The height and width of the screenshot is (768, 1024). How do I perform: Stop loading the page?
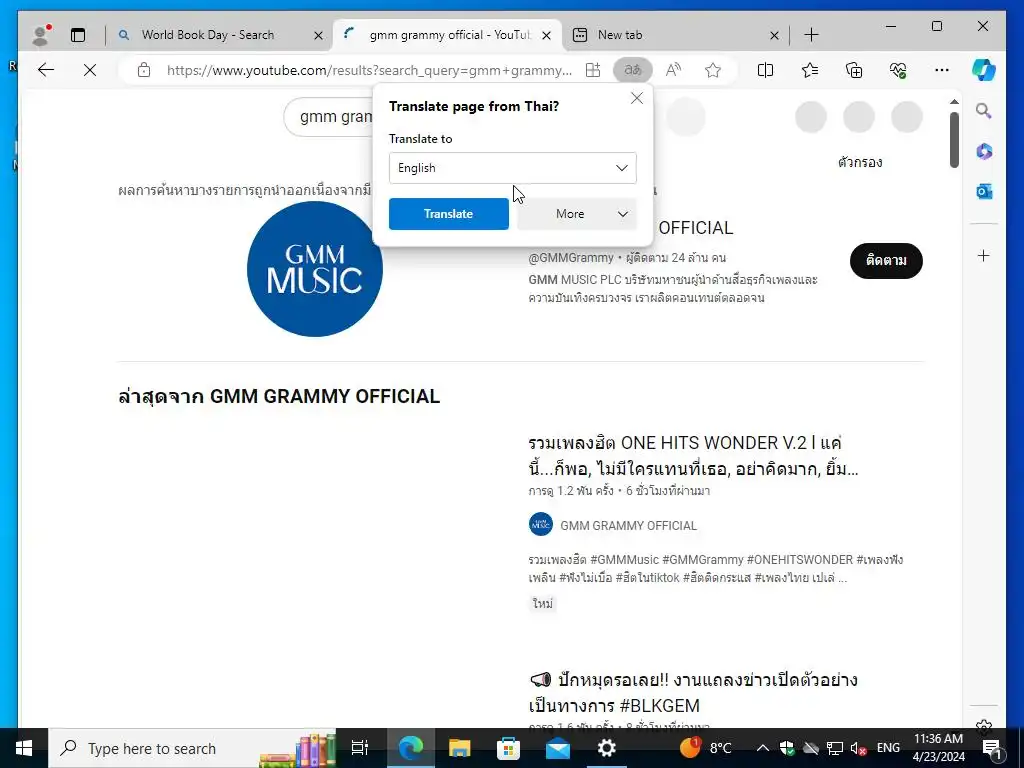pyautogui.click(x=90, y=70)
